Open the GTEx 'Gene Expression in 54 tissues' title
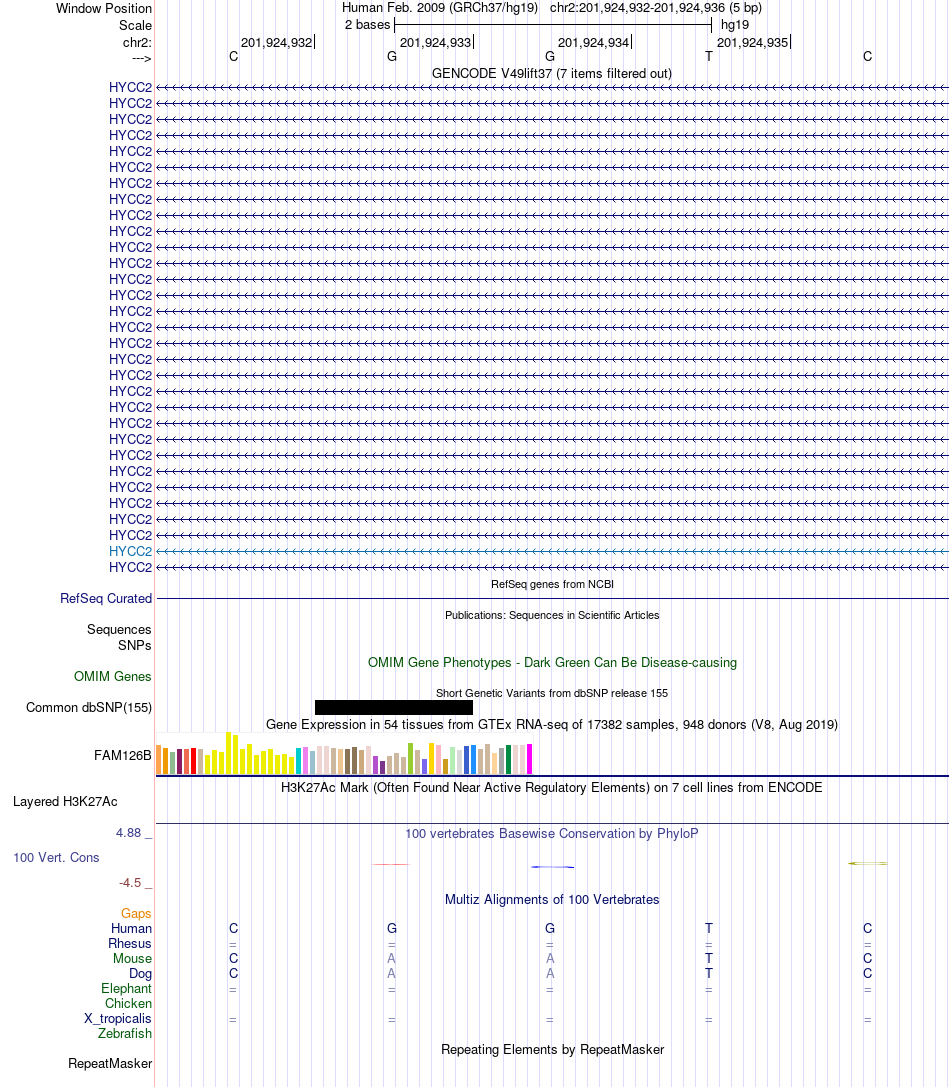Screen dimensions: 950x1087 [552, 725]
